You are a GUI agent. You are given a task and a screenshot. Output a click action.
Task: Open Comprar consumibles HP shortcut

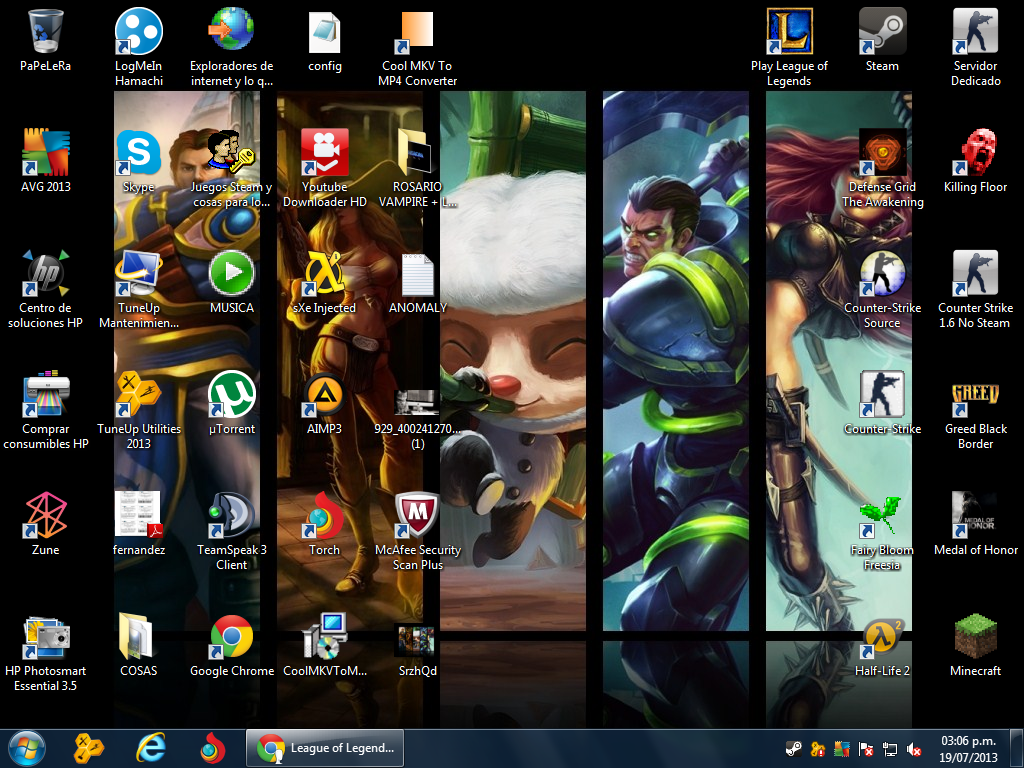[45, 394]
